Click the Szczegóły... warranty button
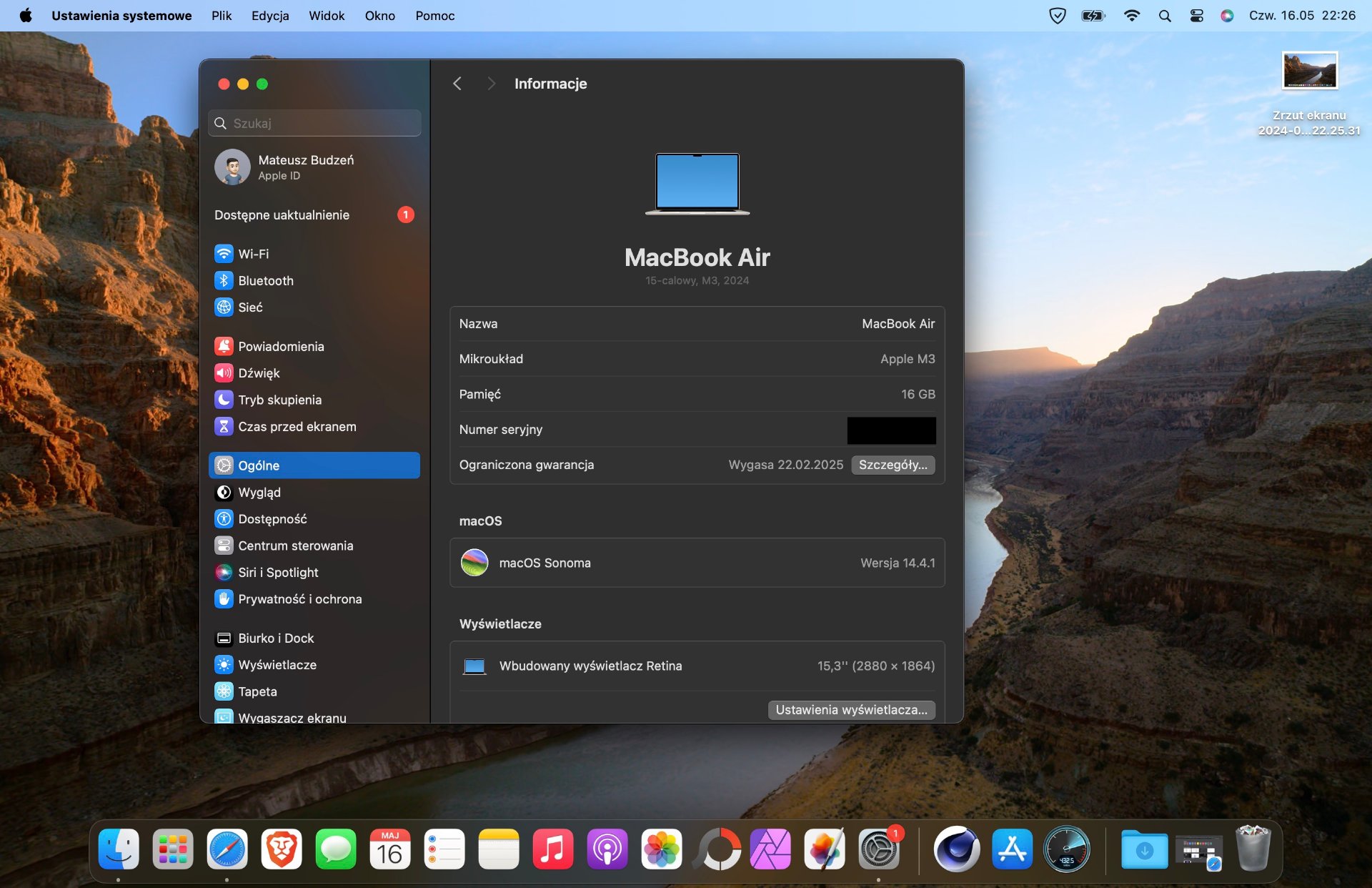This screenshot has width=1372, height=888. pos(893,465)
